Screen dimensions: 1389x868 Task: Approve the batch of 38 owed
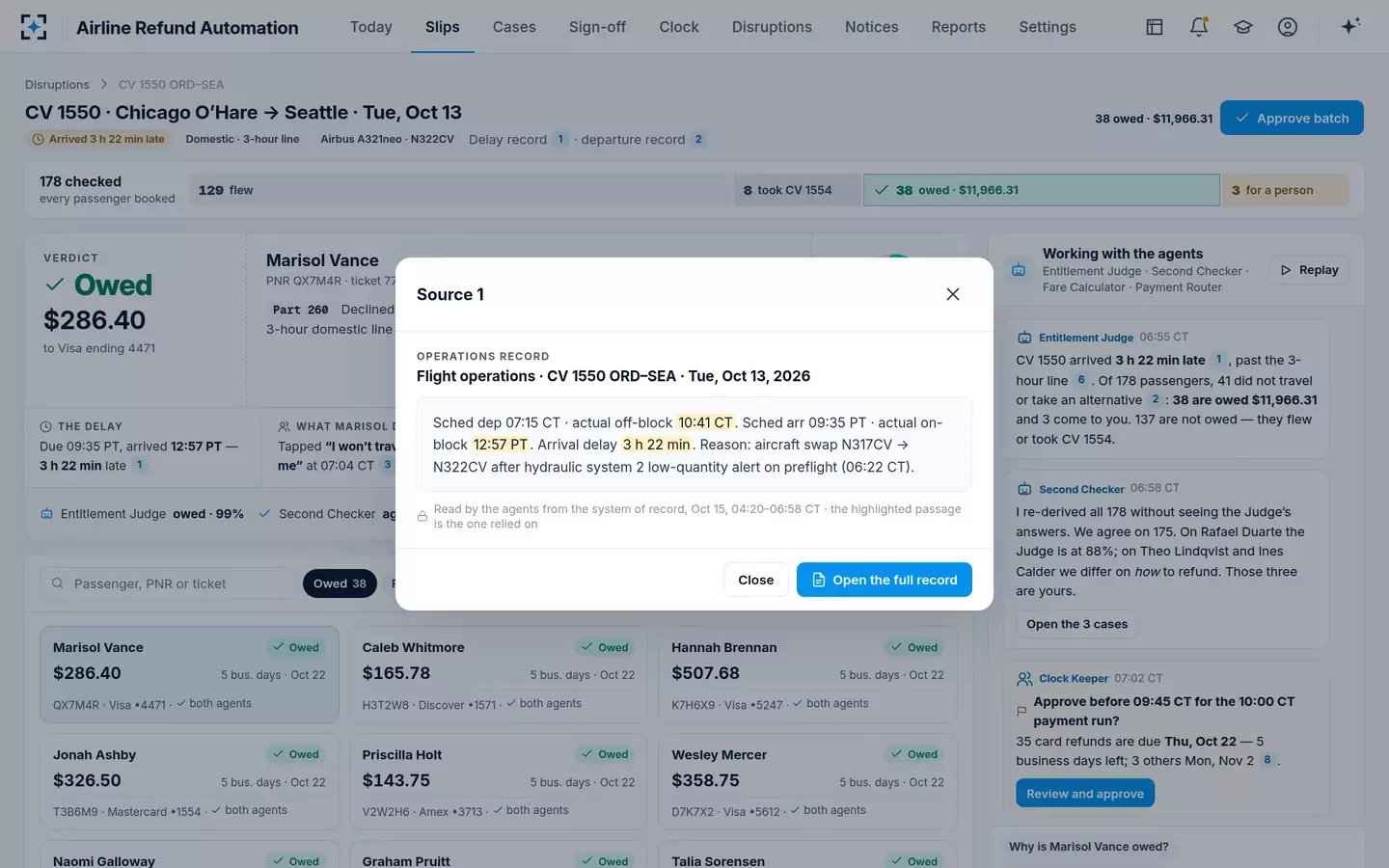pos(1292,119)
